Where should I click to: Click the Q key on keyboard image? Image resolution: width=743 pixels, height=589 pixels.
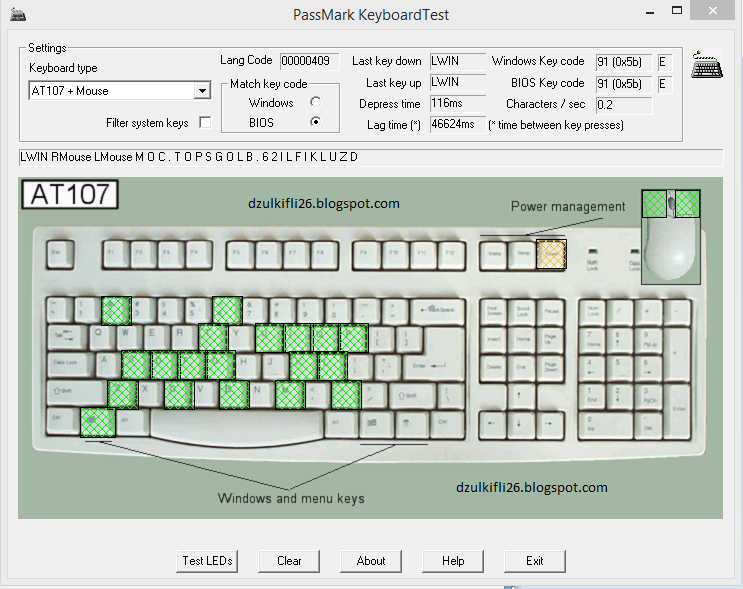100,337
